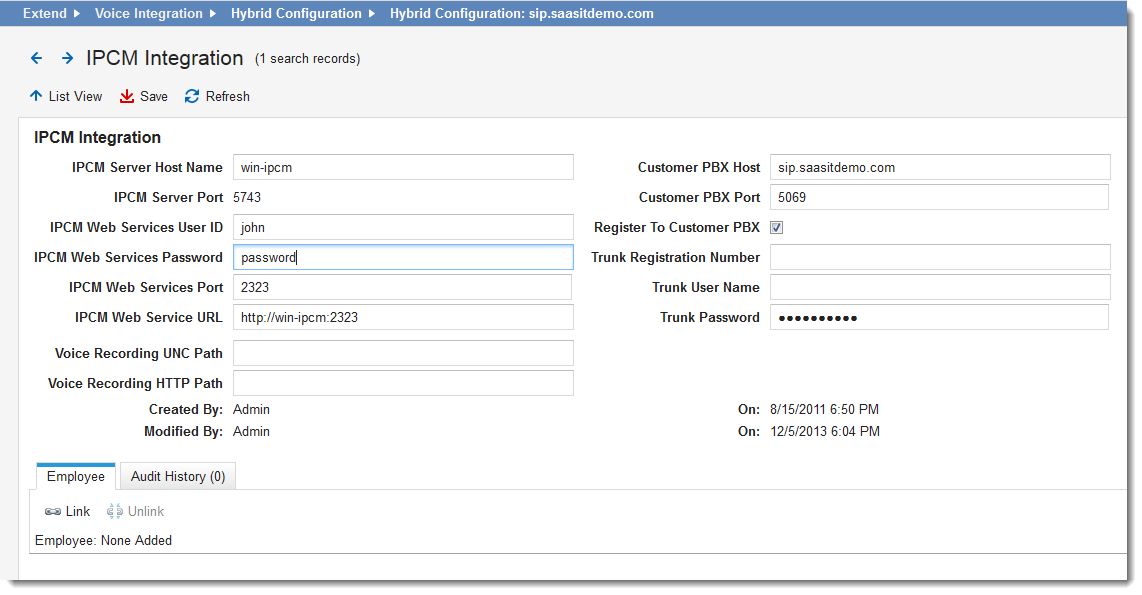Select the Employee tab
The image size is (1142, 595).
point(76,477)
